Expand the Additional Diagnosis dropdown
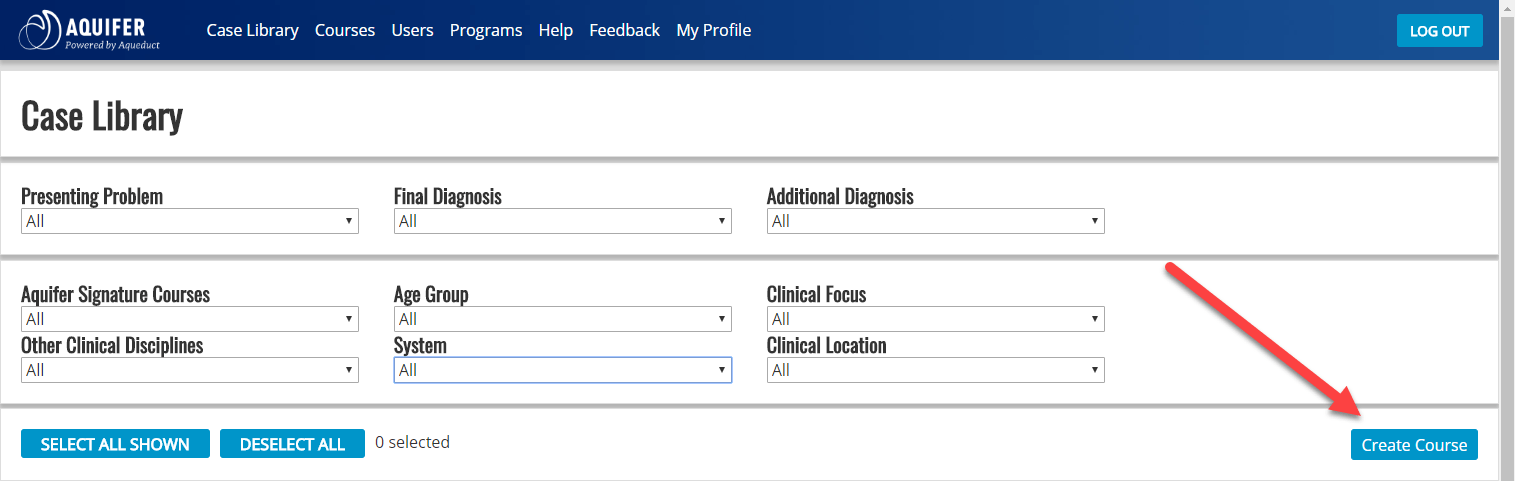 coord(936,221)
